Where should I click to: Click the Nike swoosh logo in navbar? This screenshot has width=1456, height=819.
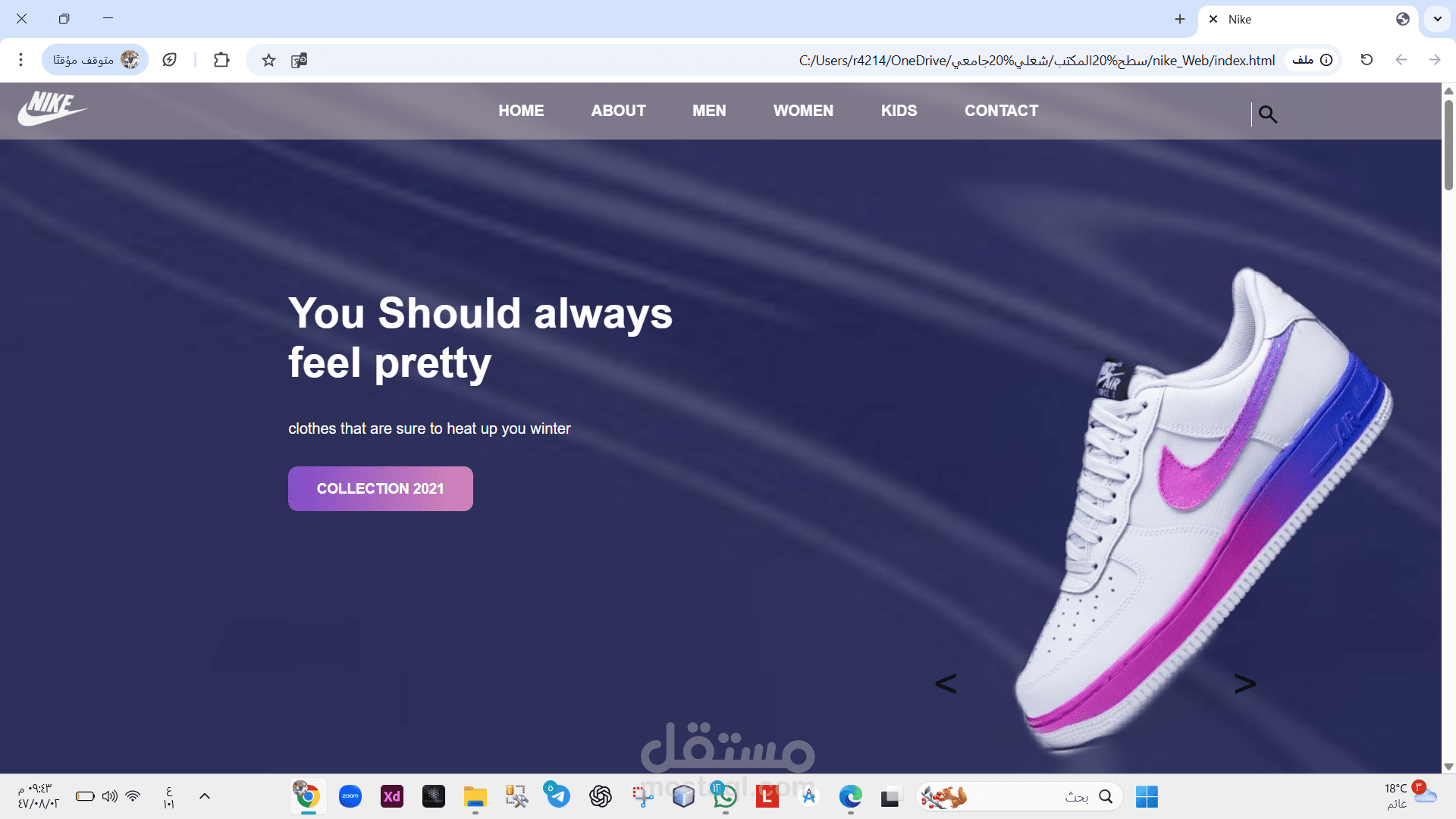point(52,108)
